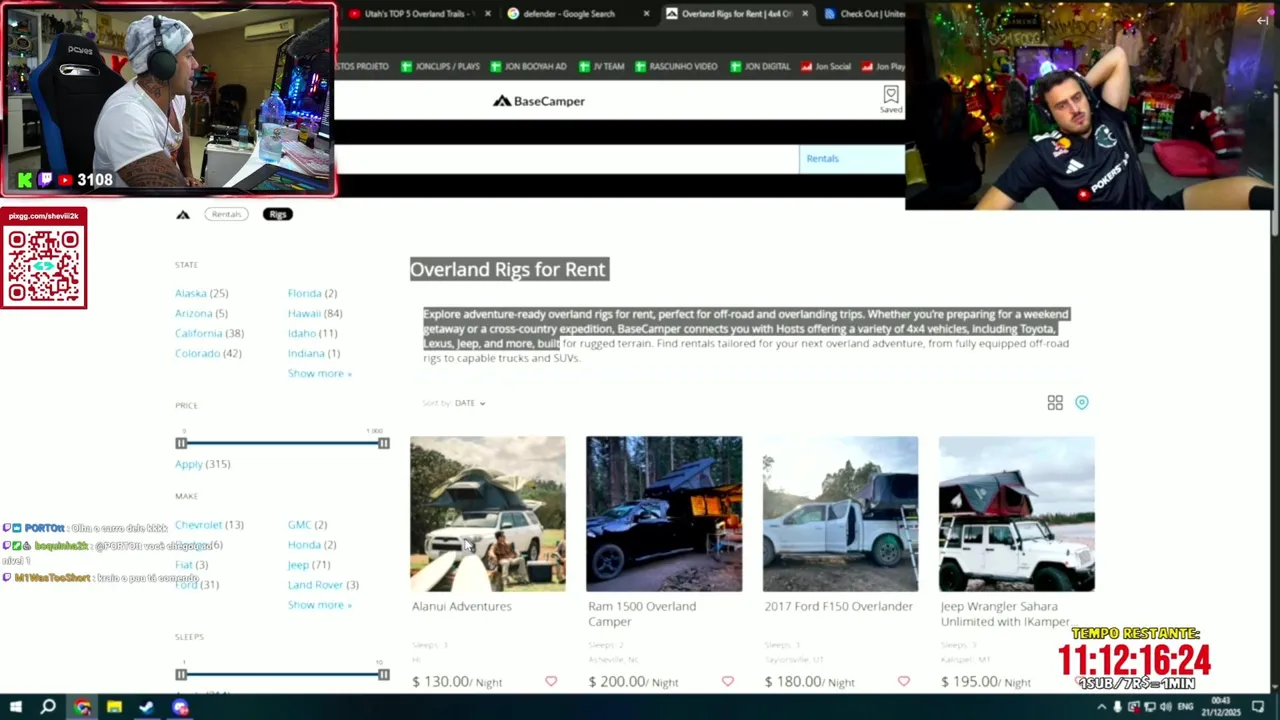Close the Overland Rigs for Rent tab

pos(805,14)
